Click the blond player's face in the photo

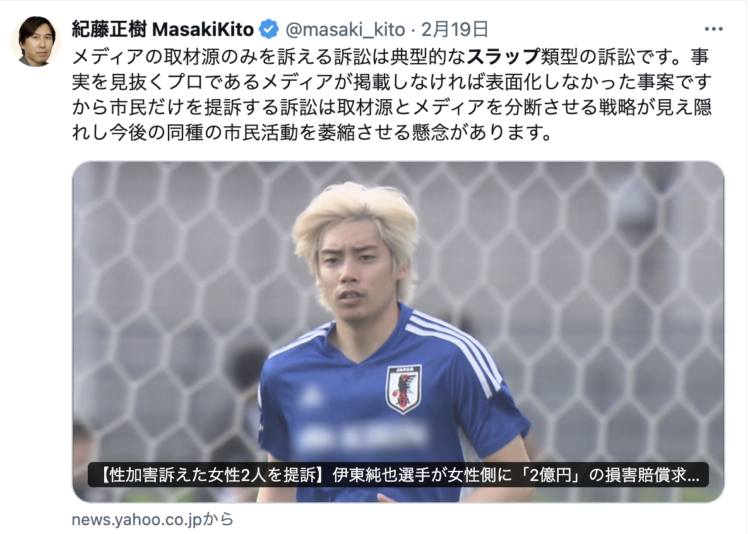356,273
